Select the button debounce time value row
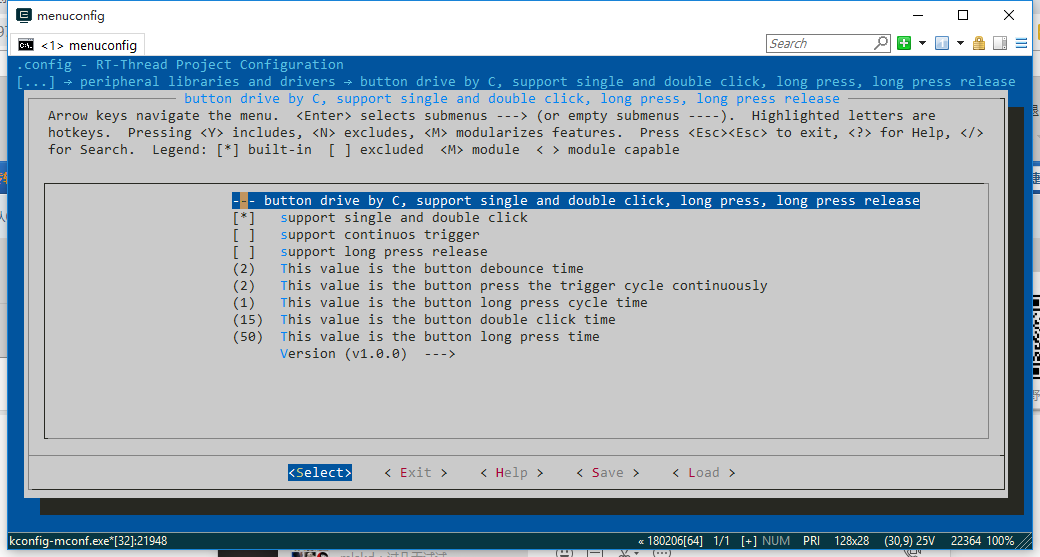The width and height of the screenshot is (1040, 557). pos(408,269)
